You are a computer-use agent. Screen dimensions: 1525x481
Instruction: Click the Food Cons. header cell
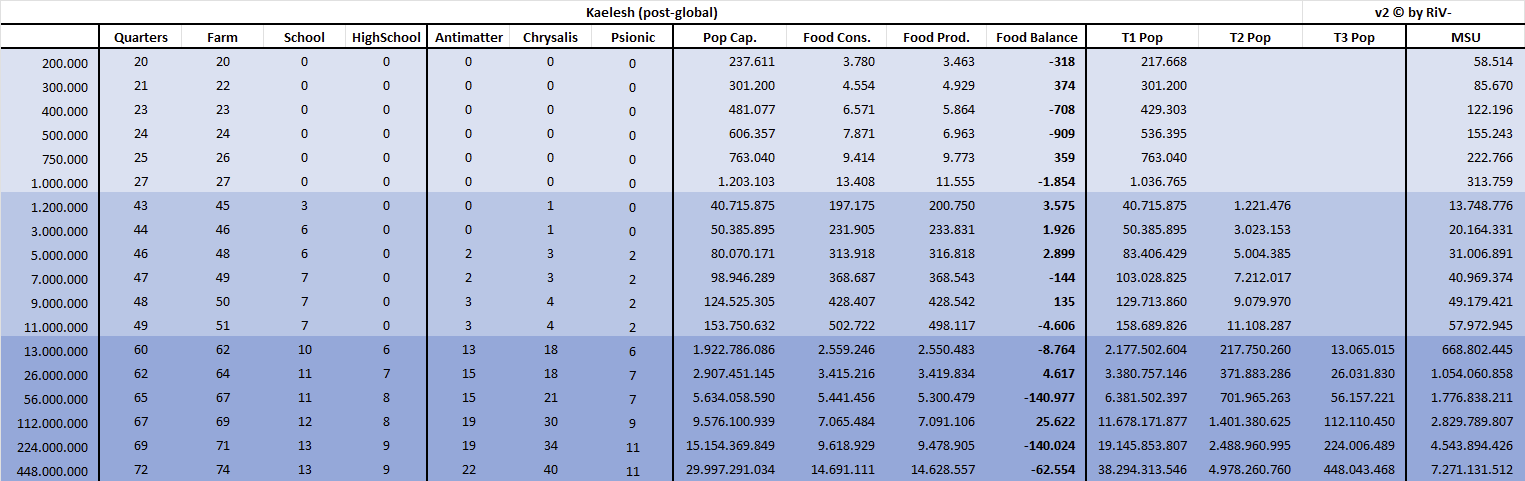836,38
